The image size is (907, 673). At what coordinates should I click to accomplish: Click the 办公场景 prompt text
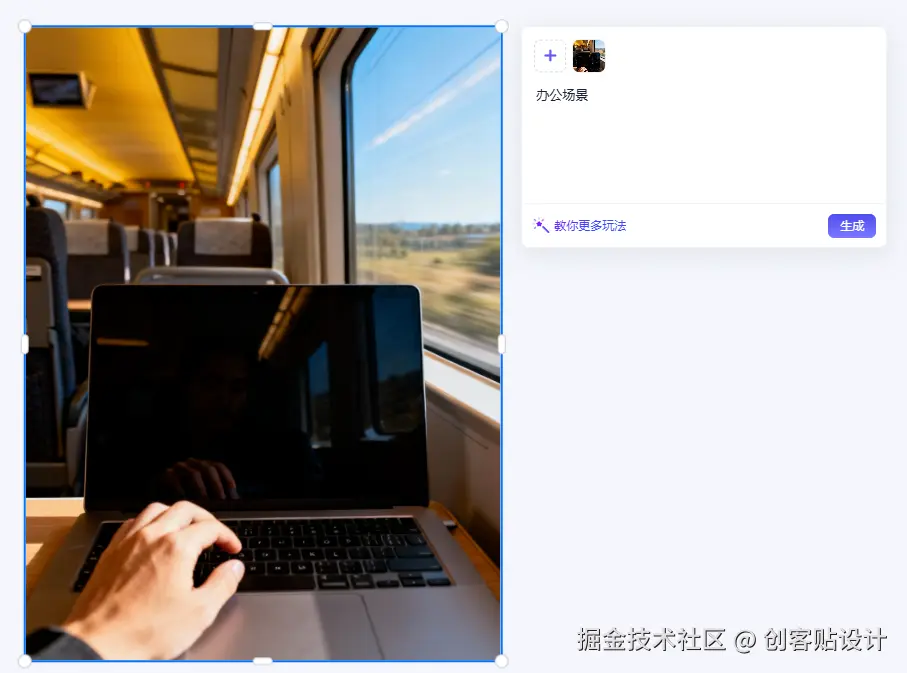[562, 95]
